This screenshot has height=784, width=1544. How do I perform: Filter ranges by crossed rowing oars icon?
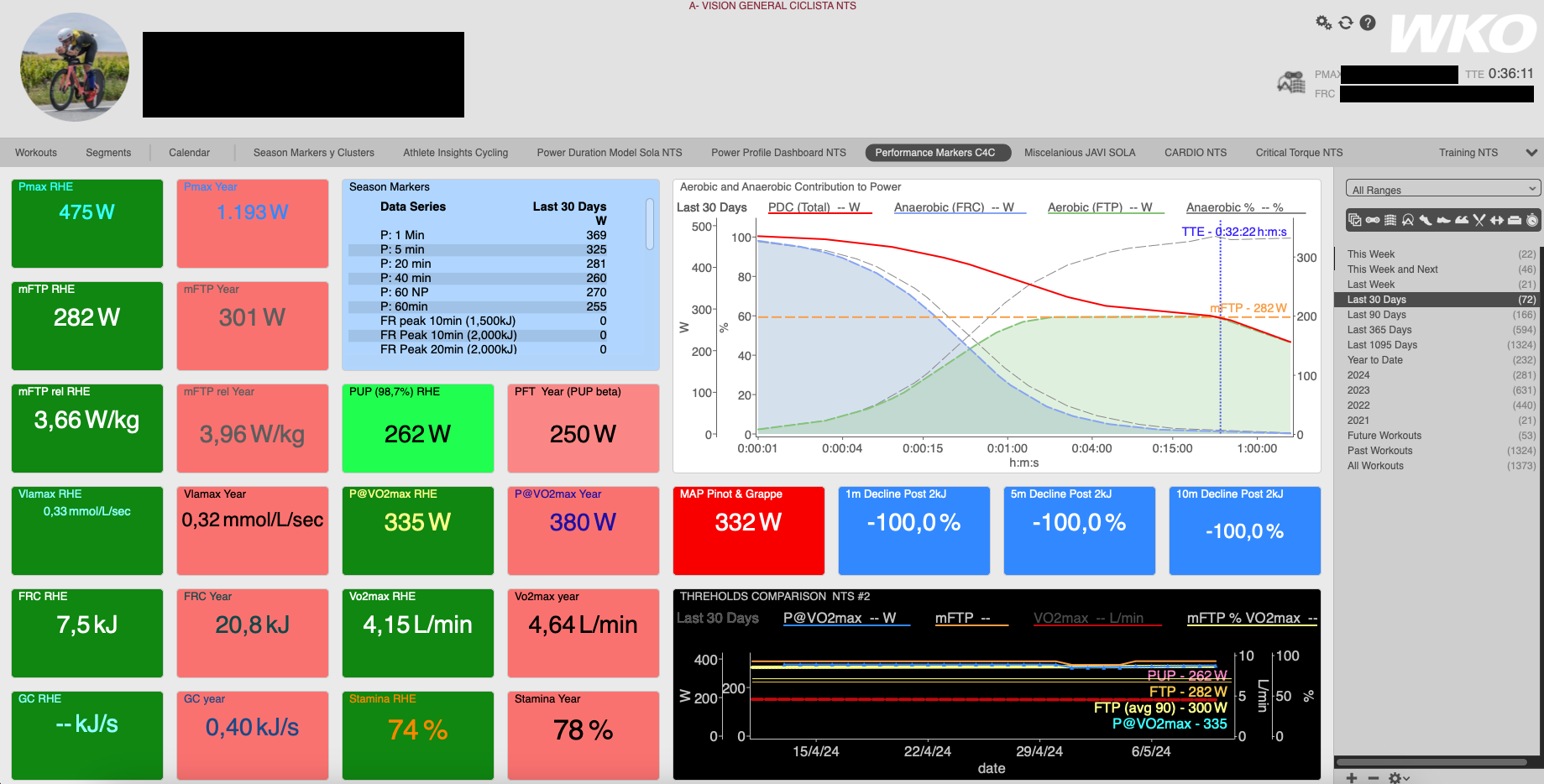(x=1479, y=220)
